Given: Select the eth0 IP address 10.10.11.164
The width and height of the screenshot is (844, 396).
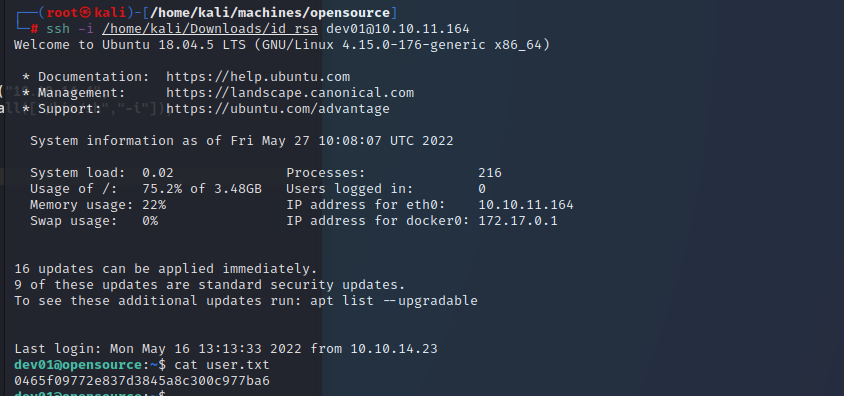Looking at the screenshot, I should (x=526, y=205).
